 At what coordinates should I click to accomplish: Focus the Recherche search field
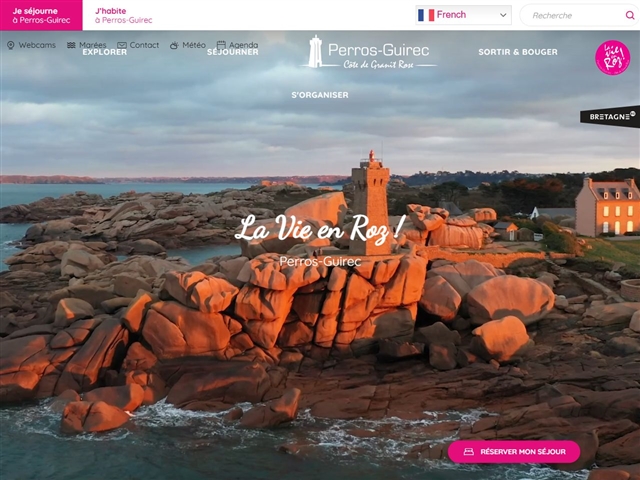tap(578, 16)
